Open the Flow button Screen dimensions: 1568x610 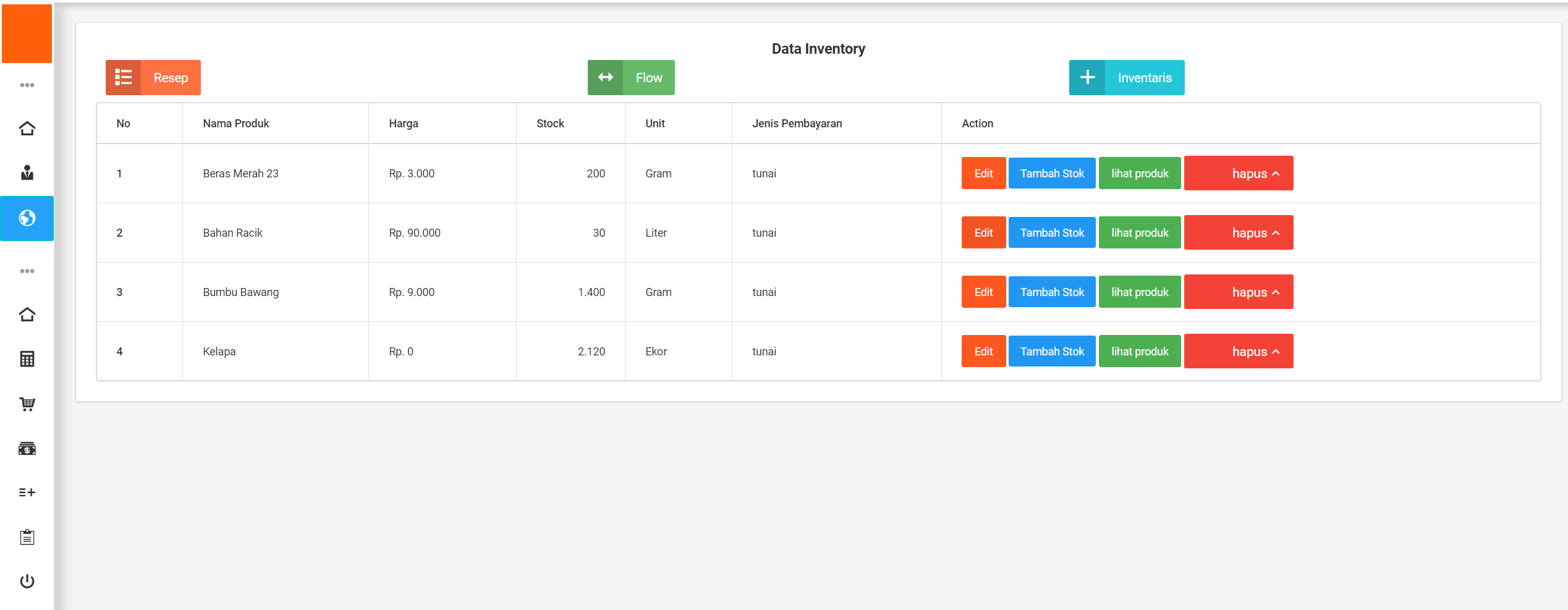pyautogui.click(x=631, y=77)
